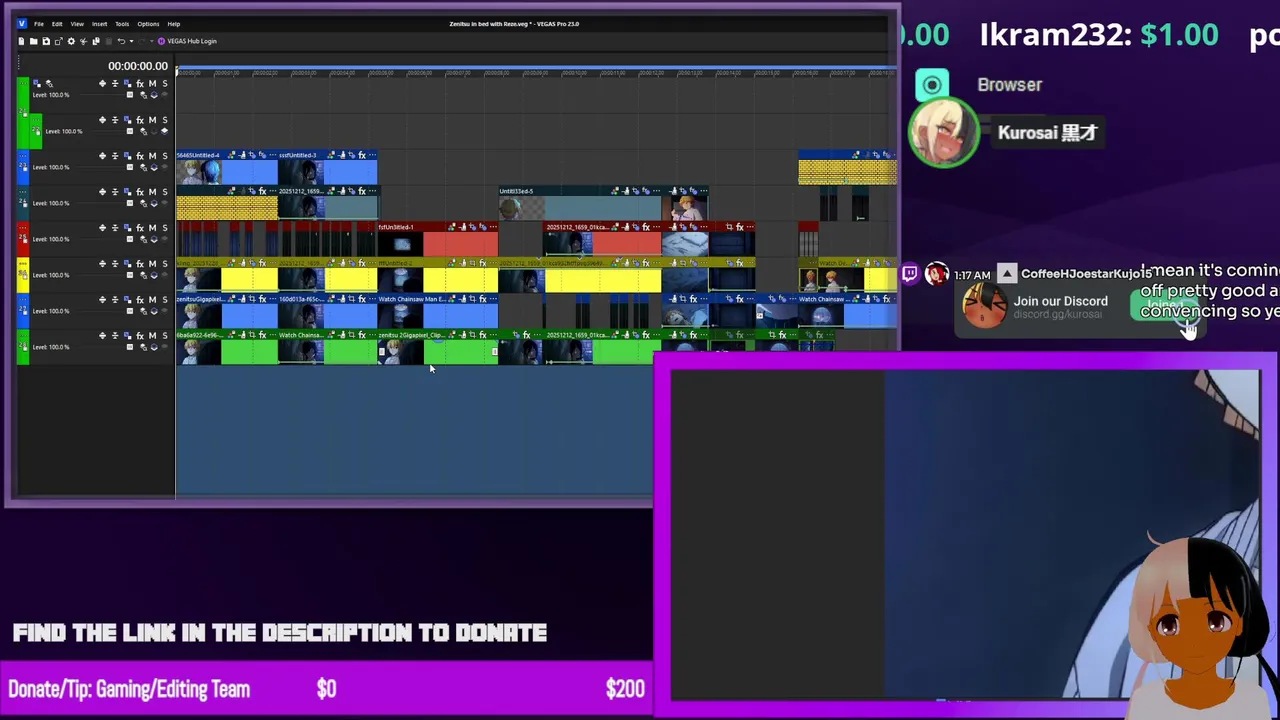Open Render As from the VEGAS toolbar

pyautogui.click(x=59, y=41)
